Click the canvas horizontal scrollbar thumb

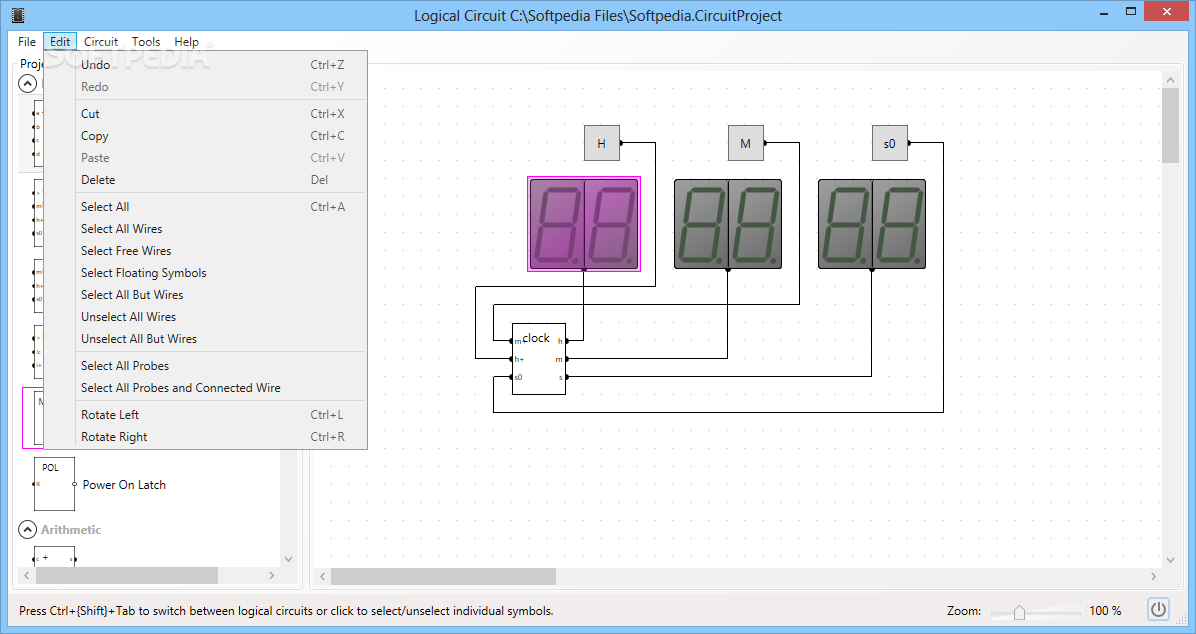443,576
